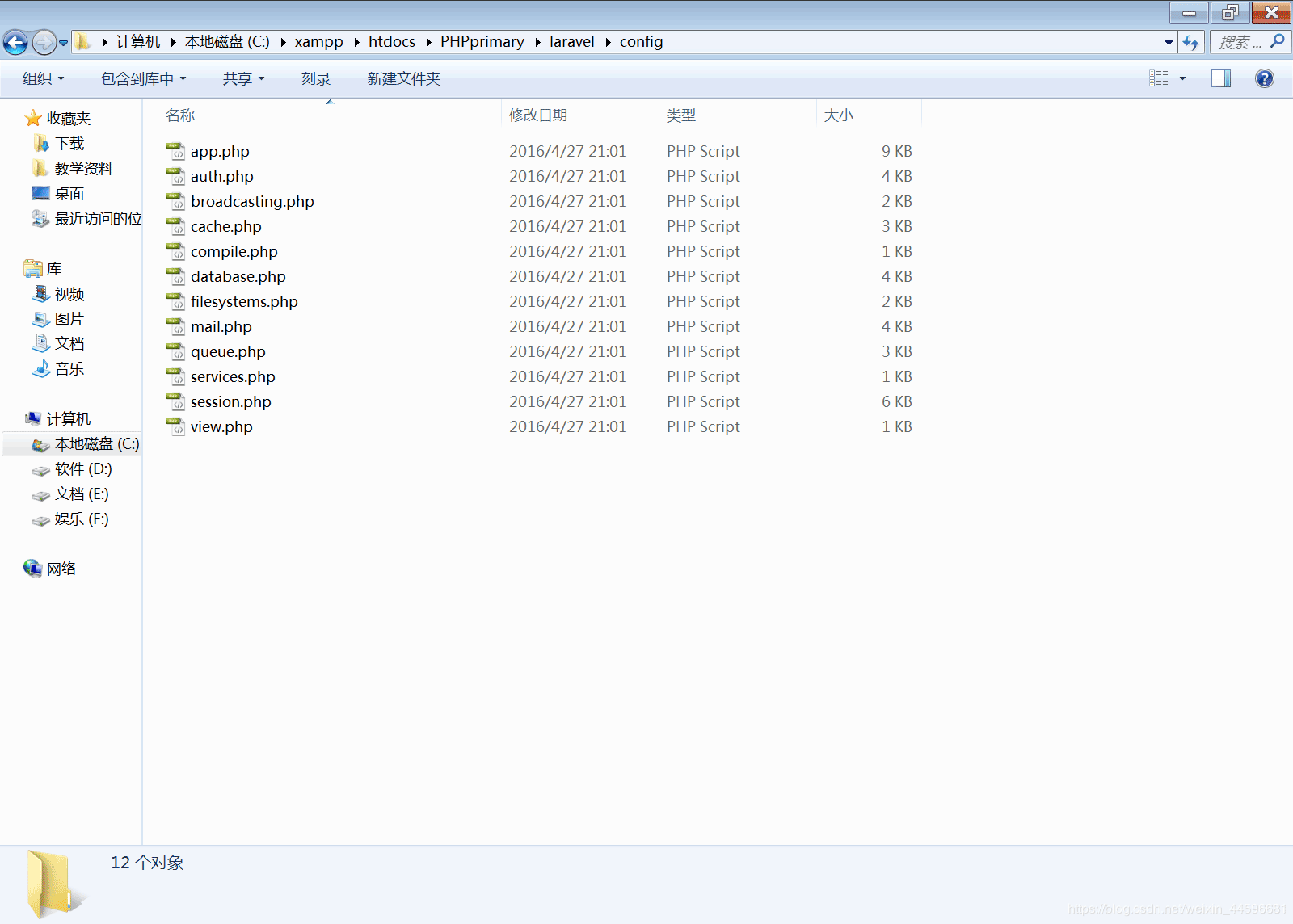
Task: Click the htdocs breadcrumb in address bar
Action: [391, 42]
